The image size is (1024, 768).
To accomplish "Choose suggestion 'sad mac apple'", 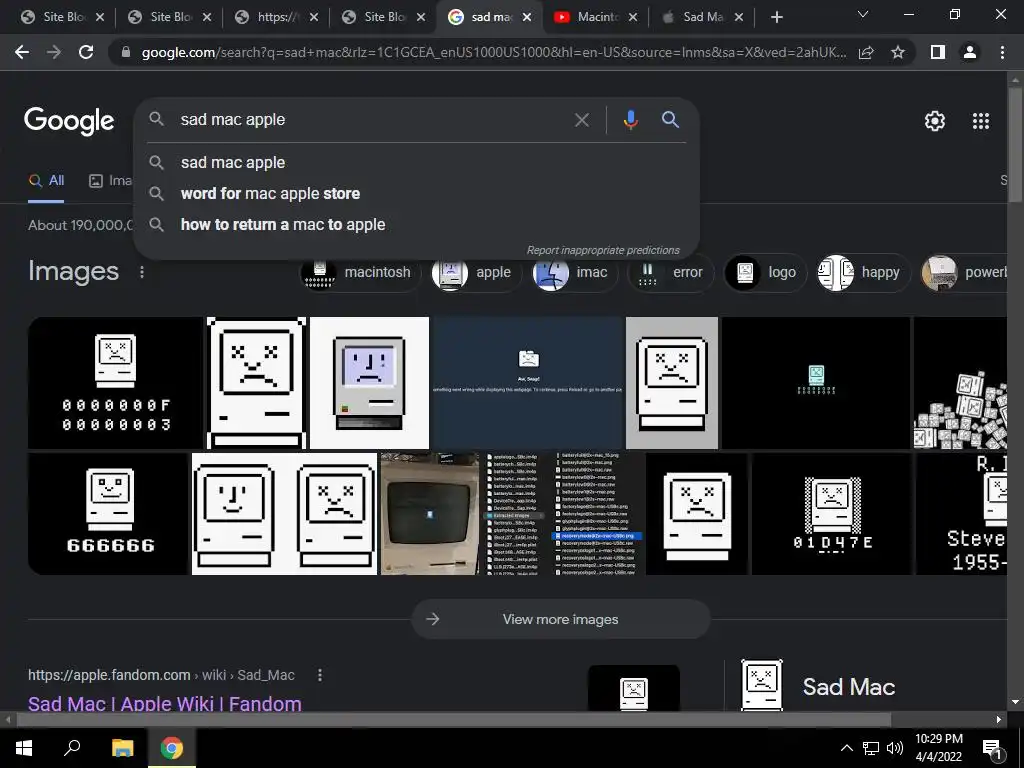I will pos(417,163).
